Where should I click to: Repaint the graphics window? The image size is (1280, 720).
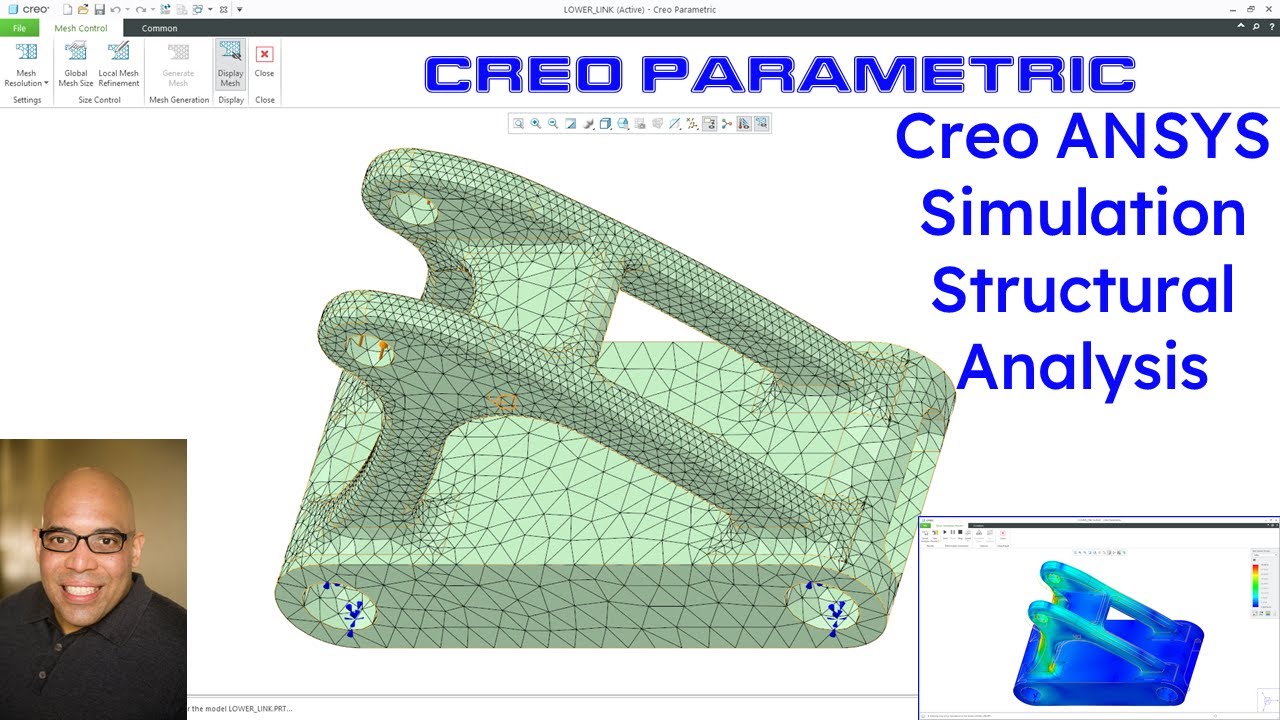[x=571, y=124]
